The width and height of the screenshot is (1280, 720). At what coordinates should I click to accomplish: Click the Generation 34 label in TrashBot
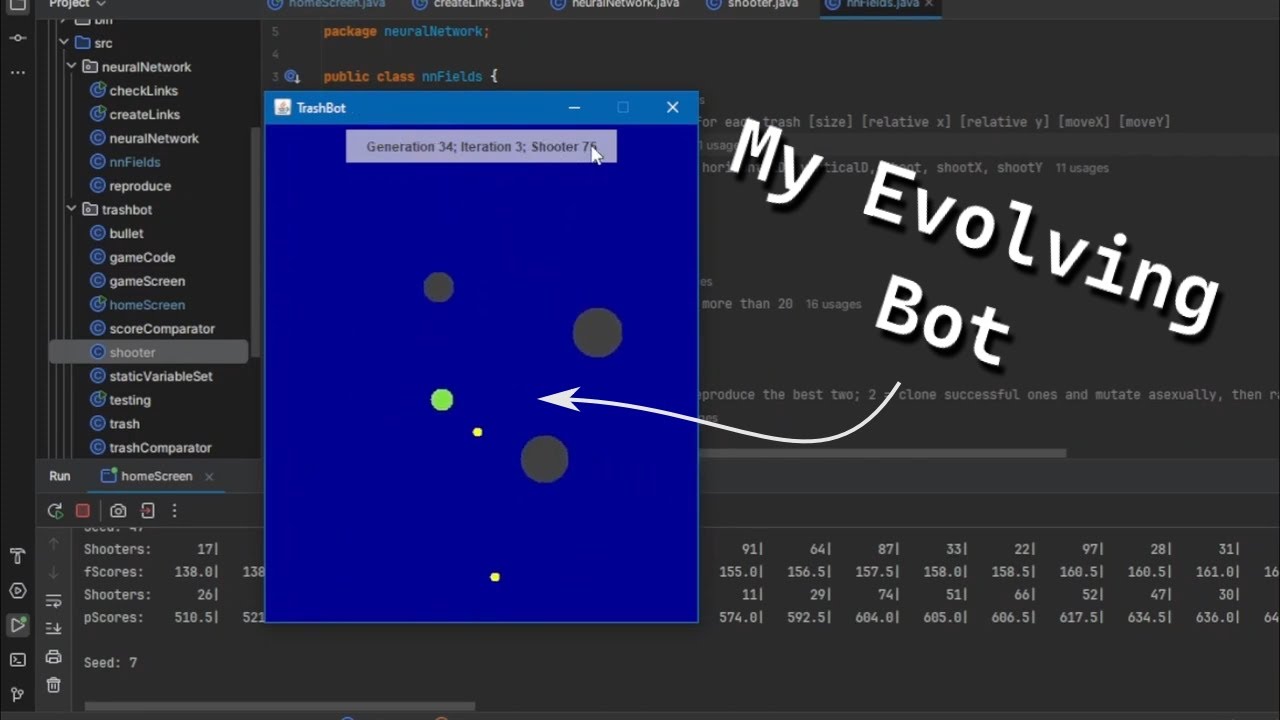(482, 147)
